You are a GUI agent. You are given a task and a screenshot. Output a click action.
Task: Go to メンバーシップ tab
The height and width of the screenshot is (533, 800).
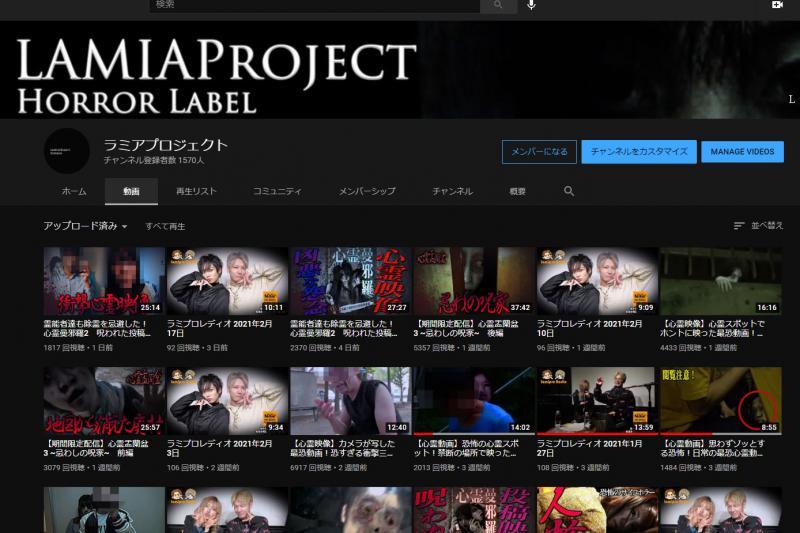tap(367, 191)
